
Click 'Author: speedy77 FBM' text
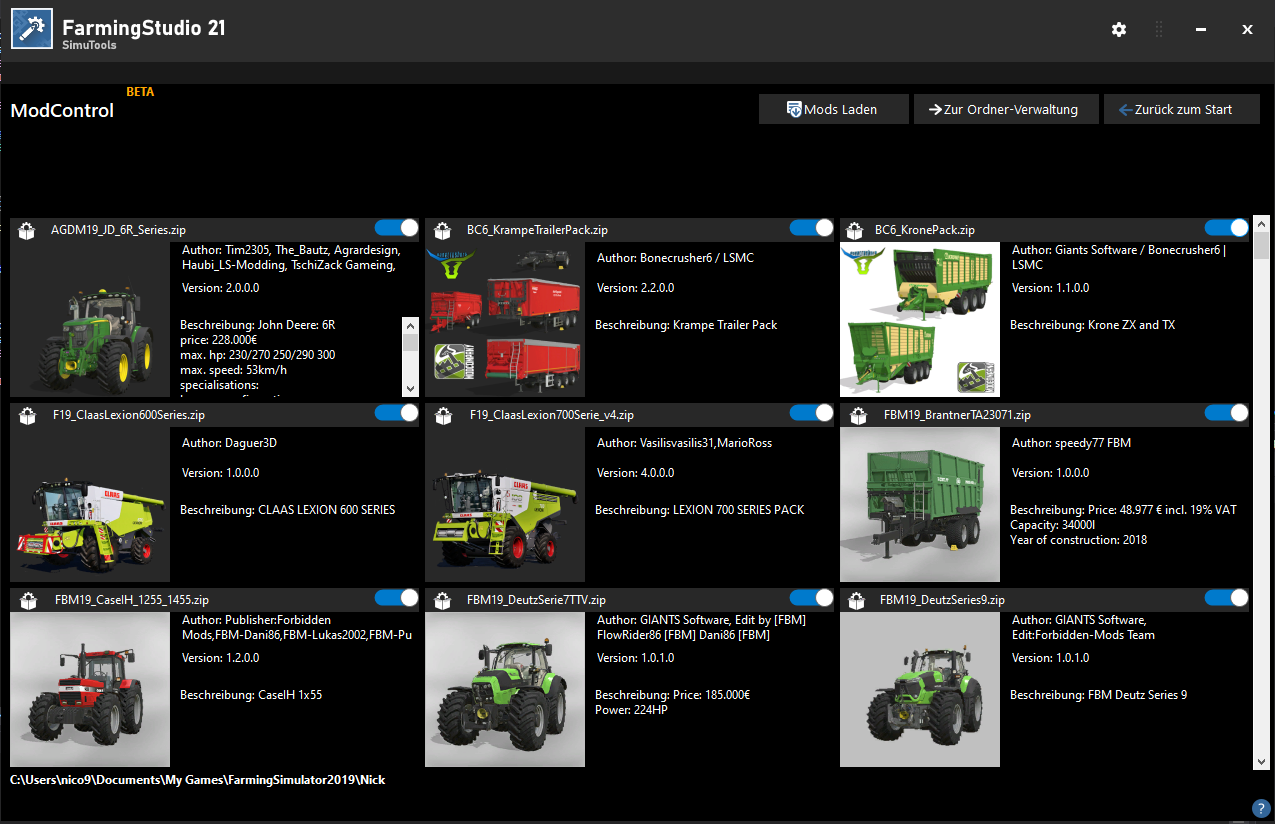1071,443
